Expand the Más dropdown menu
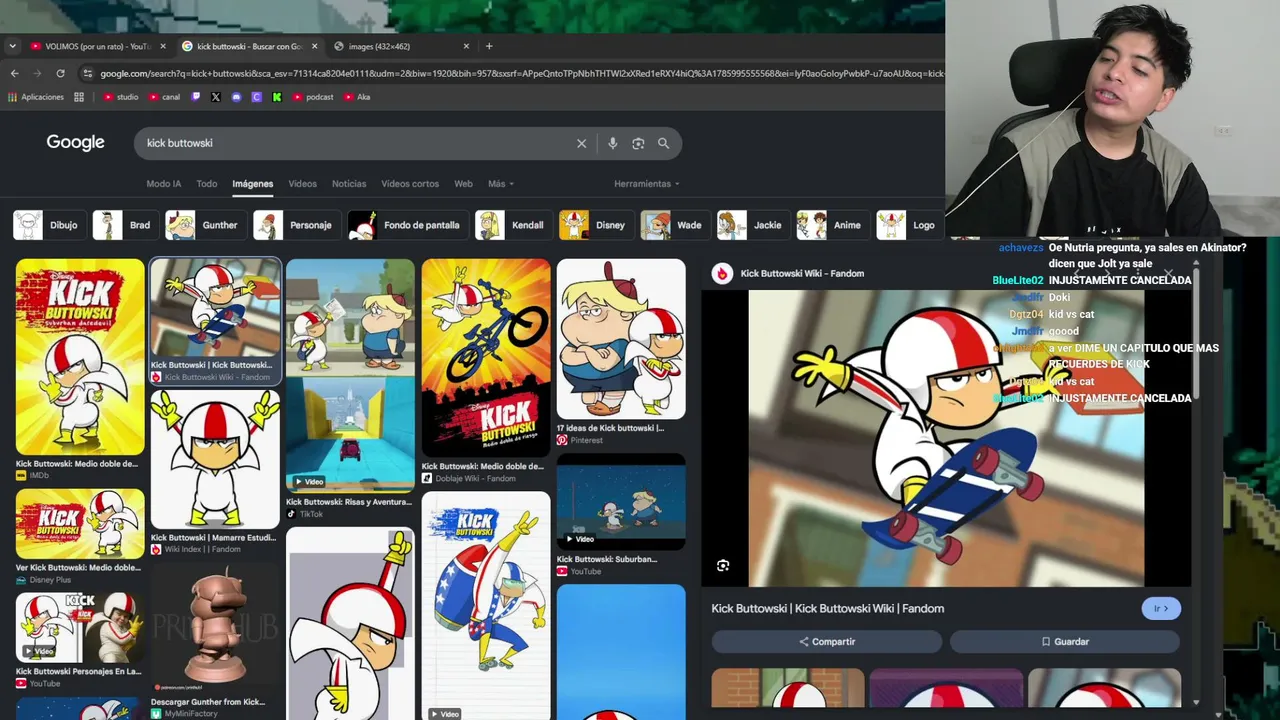The height and width of the screenshot is (720, 1280). pos(501,184)
